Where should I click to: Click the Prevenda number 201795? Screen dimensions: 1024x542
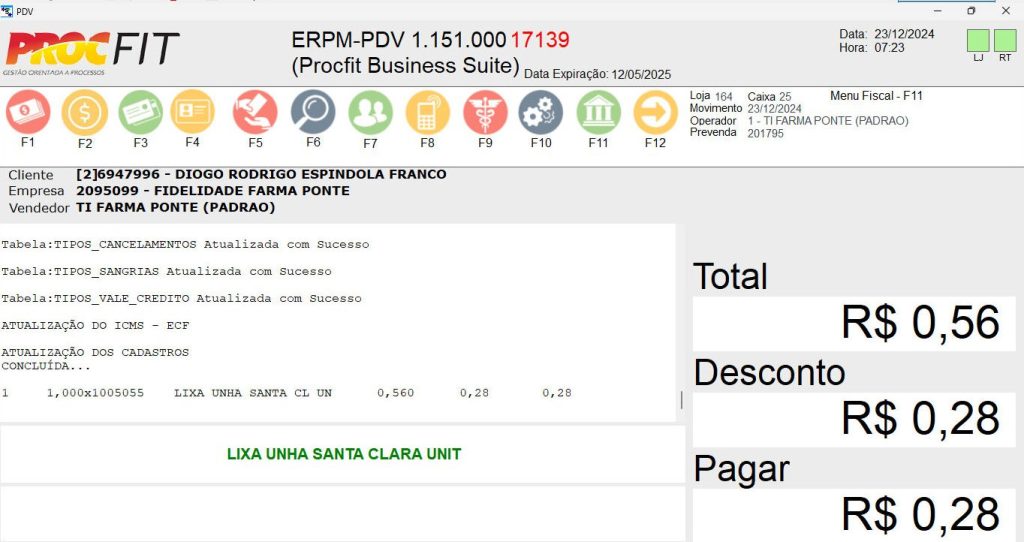[765, 133]
